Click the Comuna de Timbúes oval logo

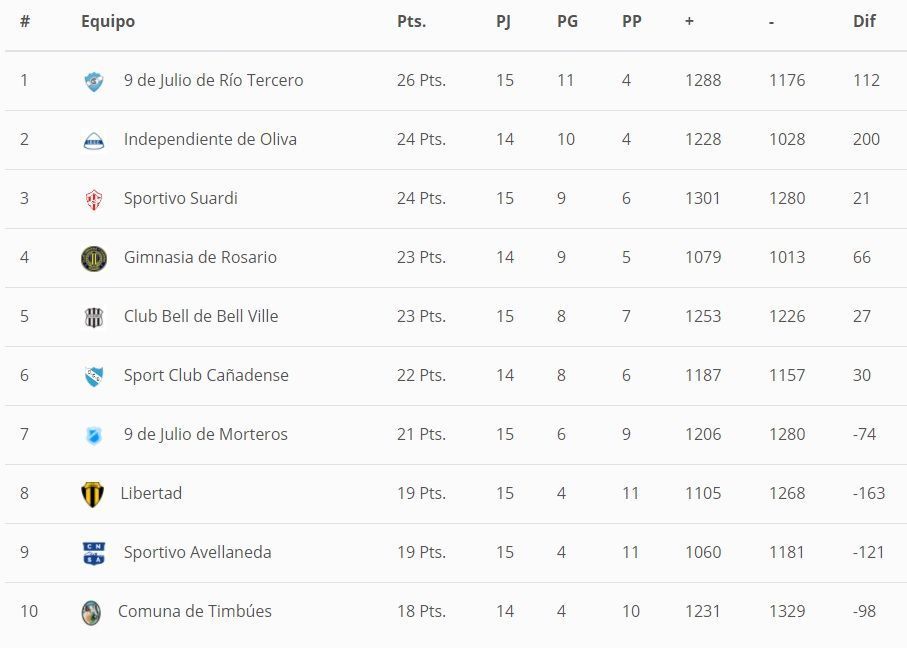coord(91,612)
